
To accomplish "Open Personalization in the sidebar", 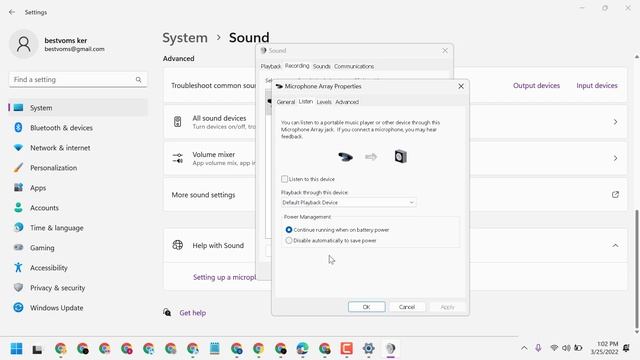I will pyautogui.click(x=78, y=168).
